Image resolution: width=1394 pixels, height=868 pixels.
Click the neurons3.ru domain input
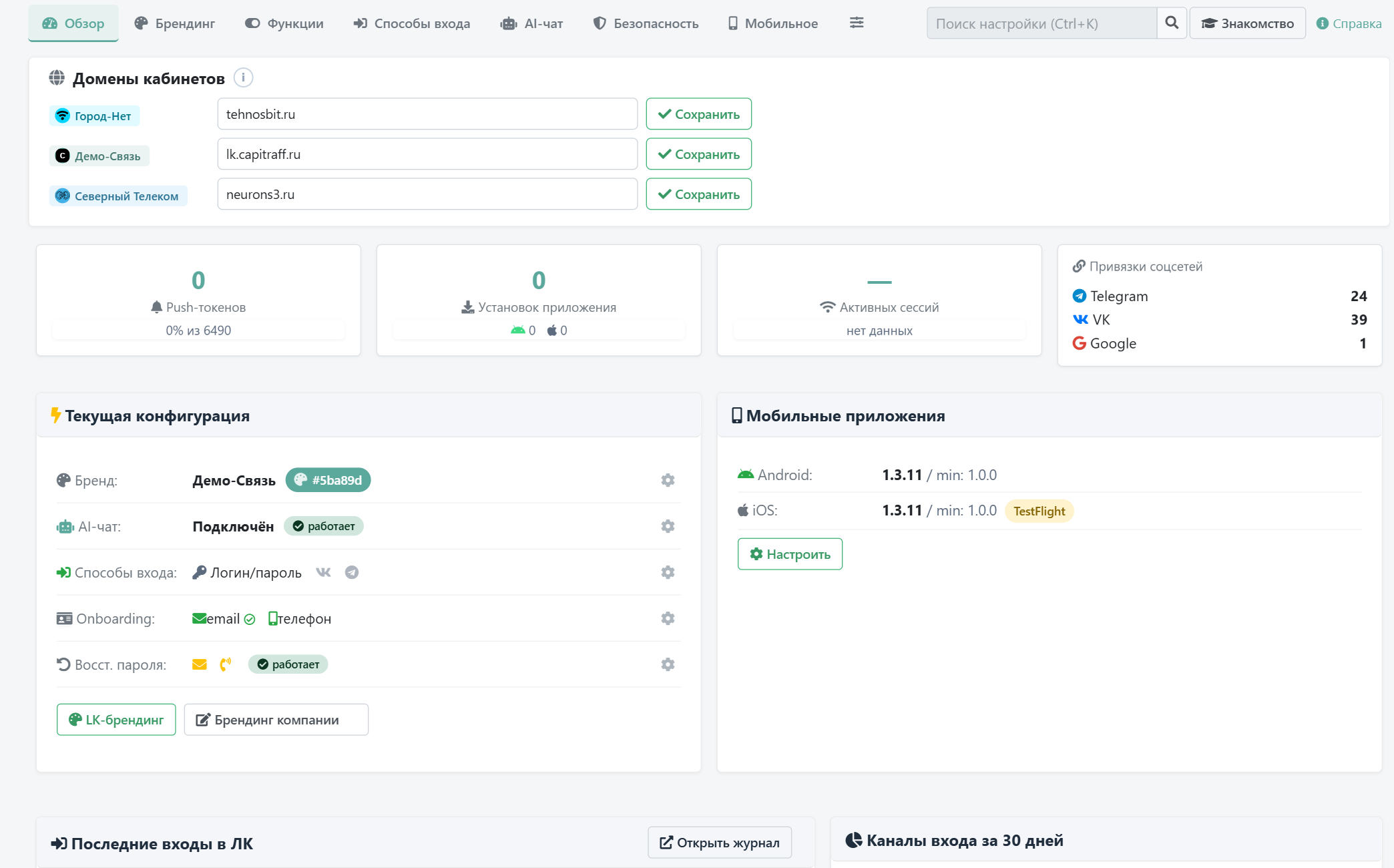(427, 194)
